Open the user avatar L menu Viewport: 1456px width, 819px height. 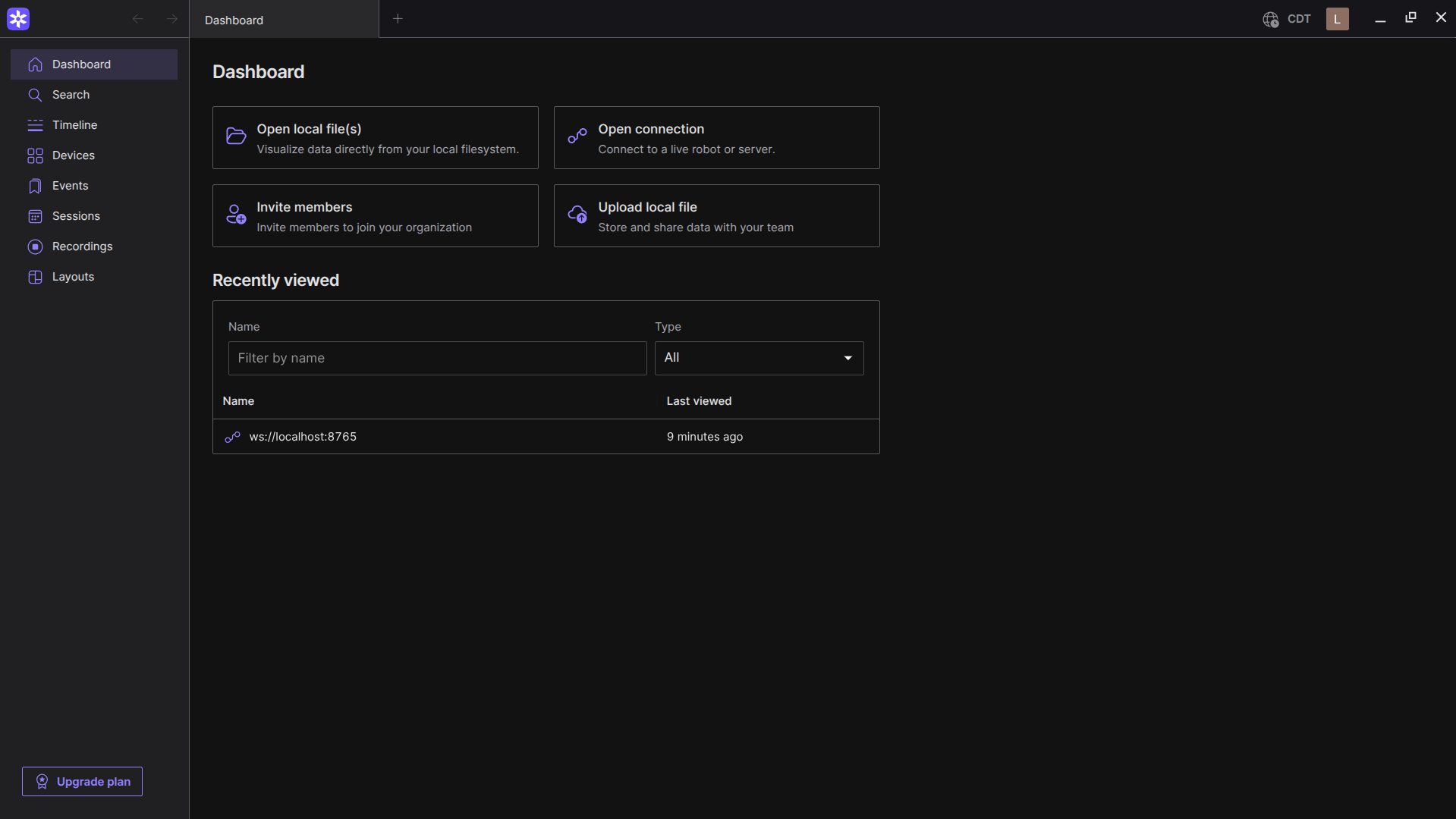pos(1338,19)
